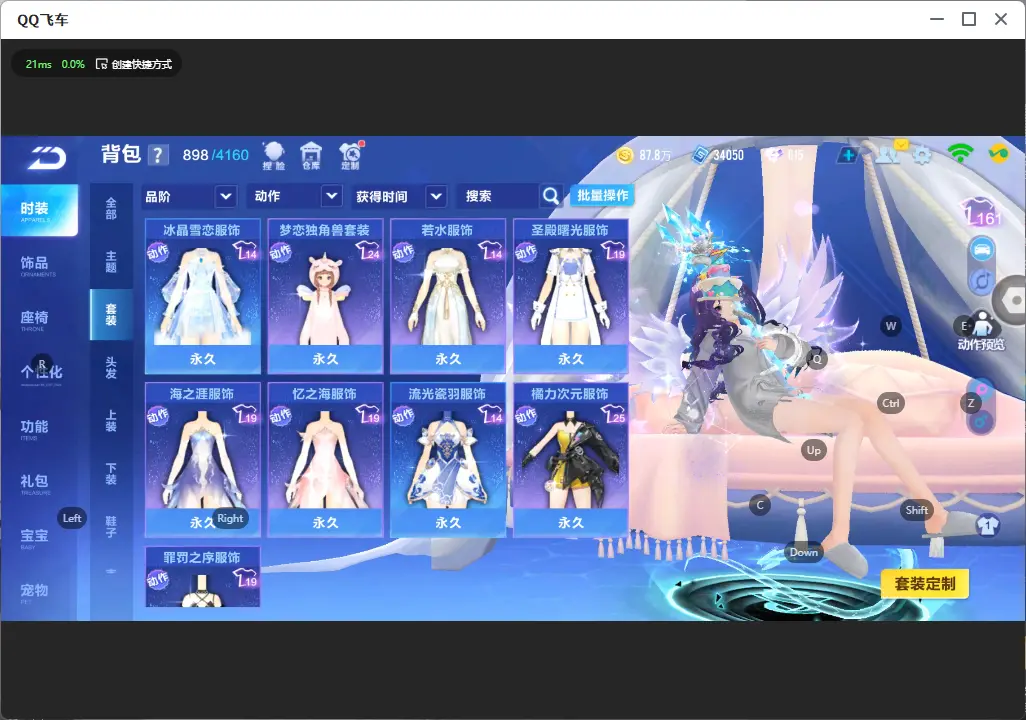
Task: Switch to the 饰品 tab
Action: tap(38, 264)
